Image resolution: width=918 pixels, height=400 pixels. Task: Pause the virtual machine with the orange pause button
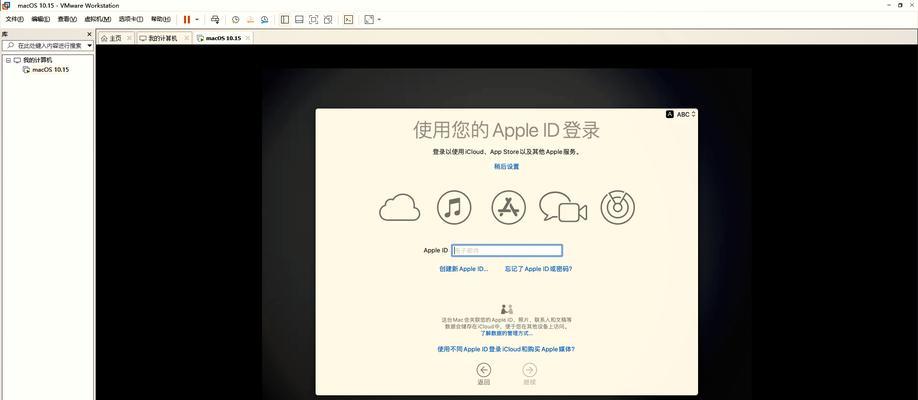187,19
